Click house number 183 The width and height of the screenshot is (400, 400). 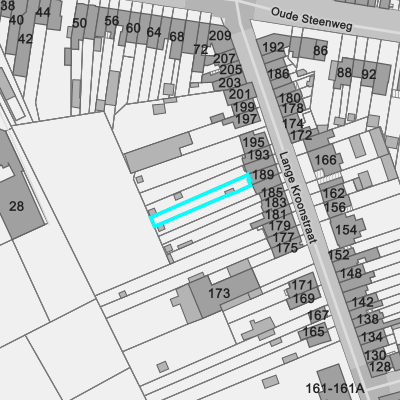(x=275, y=202)
